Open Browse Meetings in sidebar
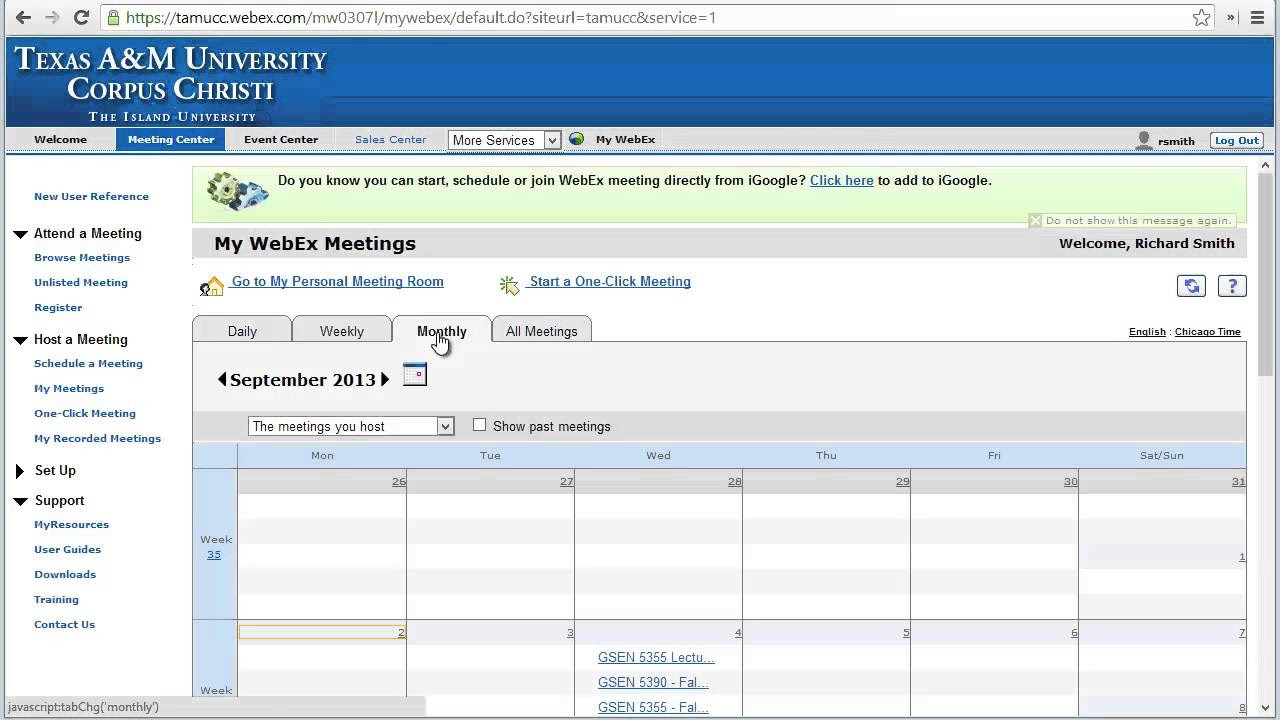This screenshot has width=1280, height=720. point(82,258)
